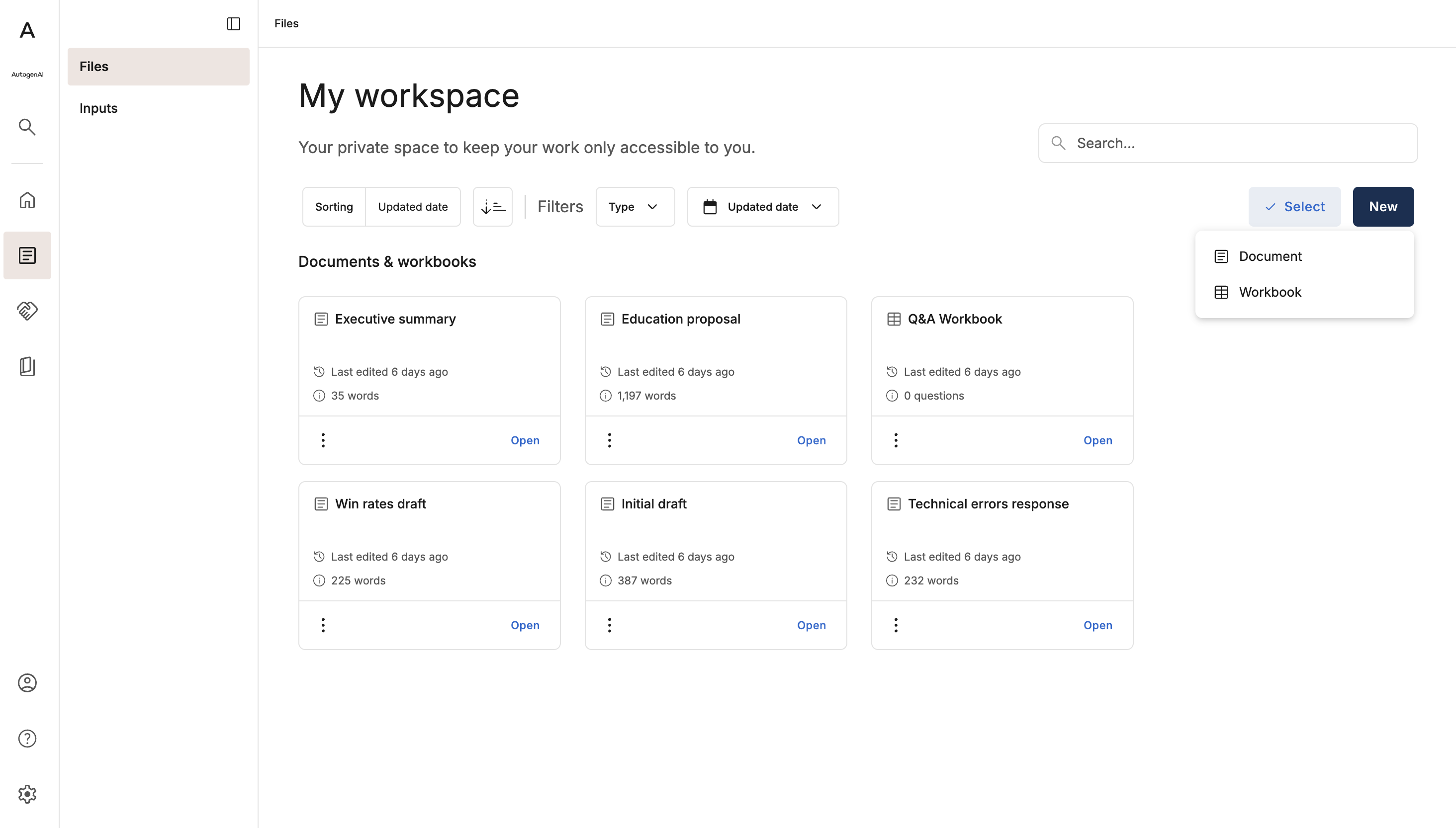Open the Technical errors response document
Viewport: 1456px width, 828px height.
(x=1097, y=625)
